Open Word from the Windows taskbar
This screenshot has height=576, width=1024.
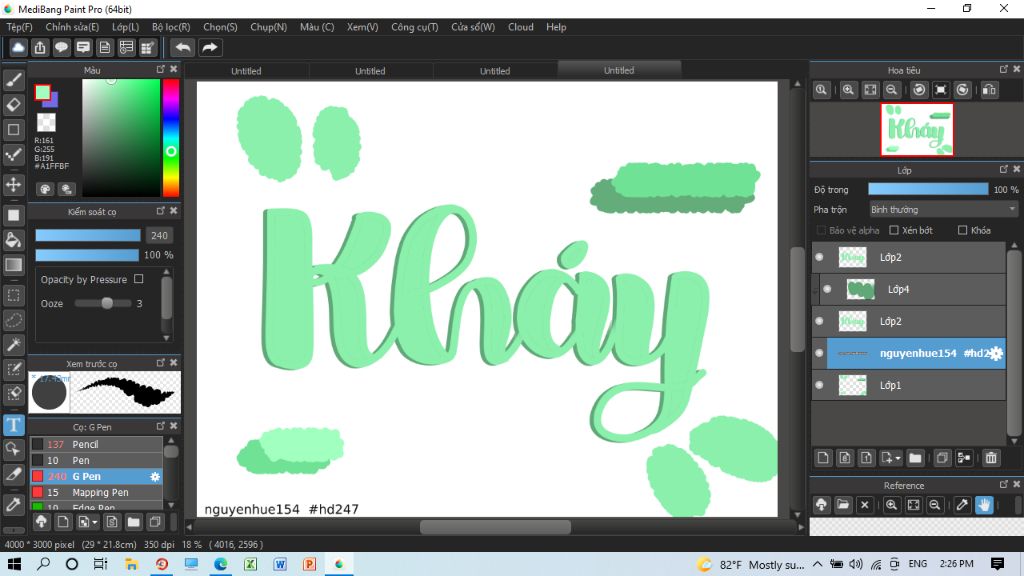(280, 564)
